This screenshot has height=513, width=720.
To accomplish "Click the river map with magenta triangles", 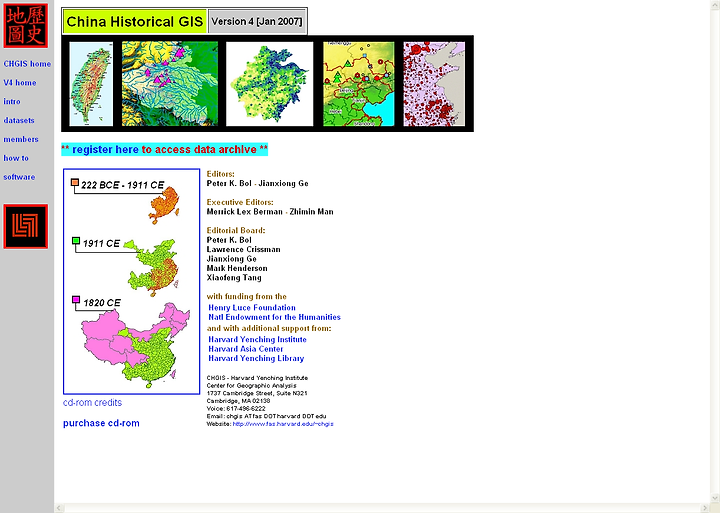I will click(x=169, y=84).
